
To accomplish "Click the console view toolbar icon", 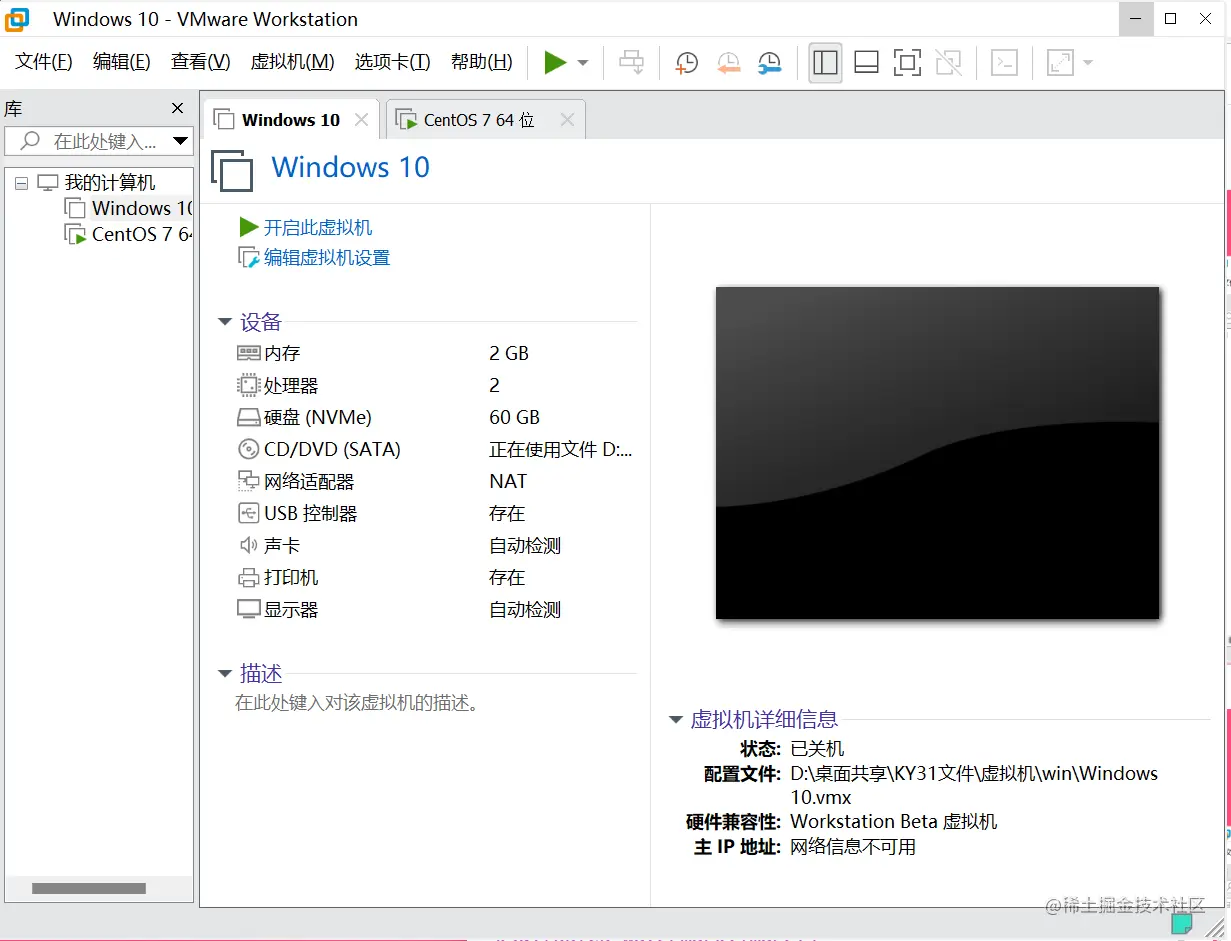I will tap(1004, 63).
